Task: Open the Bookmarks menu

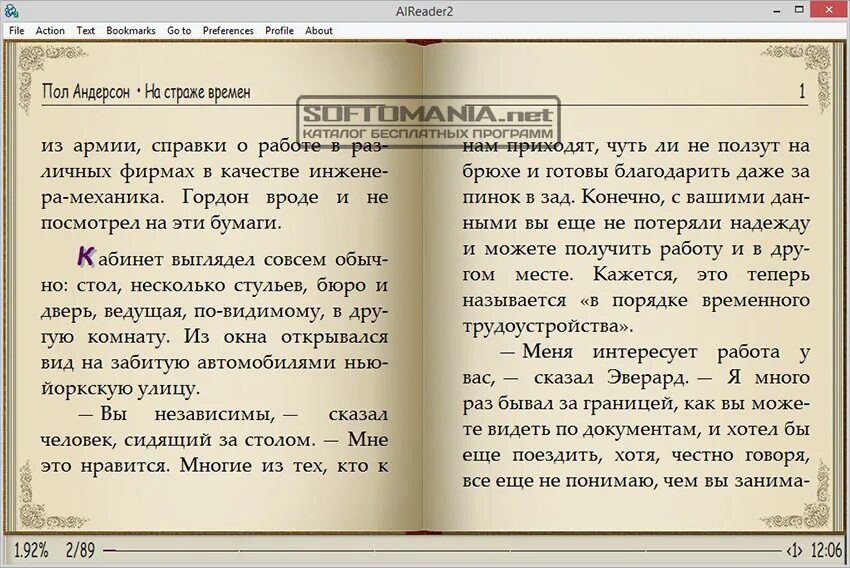Action: 131,31
